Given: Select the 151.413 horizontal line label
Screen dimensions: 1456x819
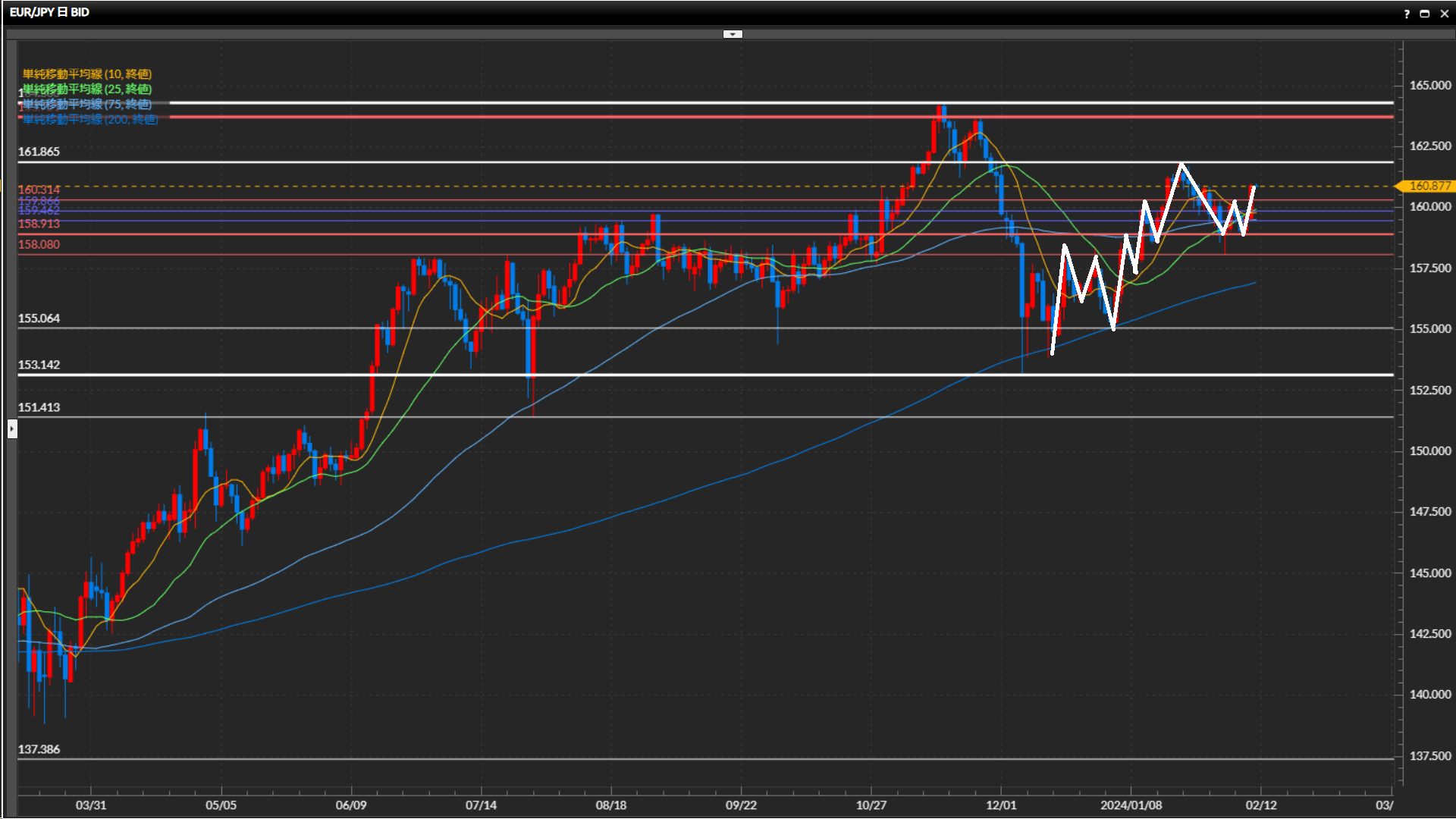Looking at the screenshot, I should pyautogui.click(x=39, y=407).
